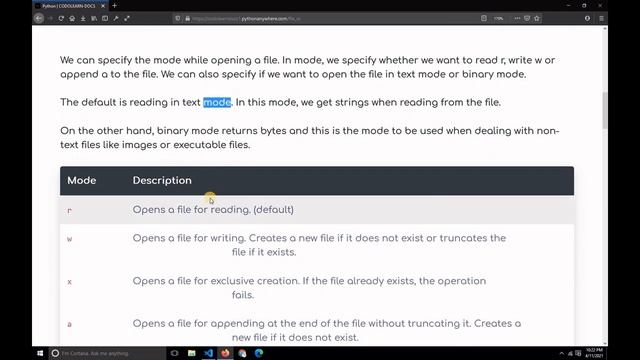
Task: Click the taskbar clock showing 10:22 PM
Action: pyautogui.click(x=594, y=353)
